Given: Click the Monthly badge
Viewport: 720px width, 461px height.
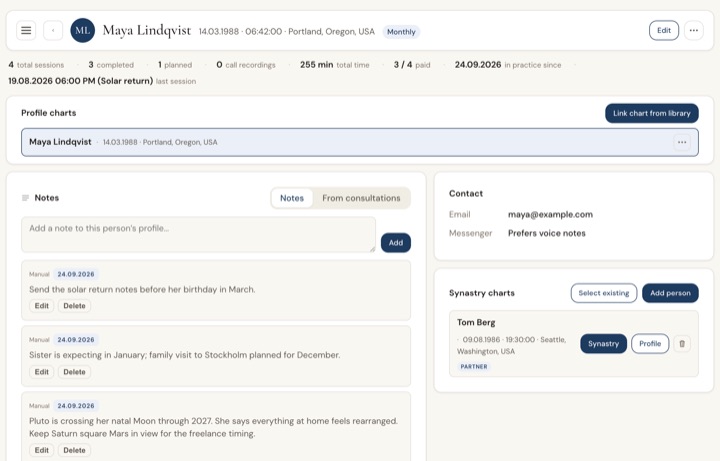Looking at the screenshot, I should (x=401, y=32).
